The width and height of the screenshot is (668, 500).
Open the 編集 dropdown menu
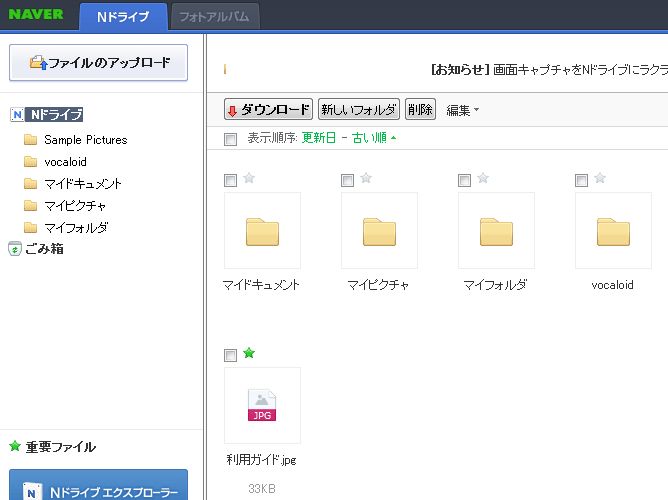[463, 110]
